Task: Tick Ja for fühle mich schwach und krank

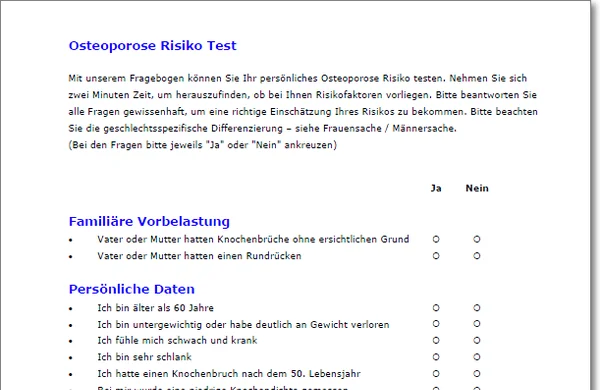Action: click(x=436, y=340)
